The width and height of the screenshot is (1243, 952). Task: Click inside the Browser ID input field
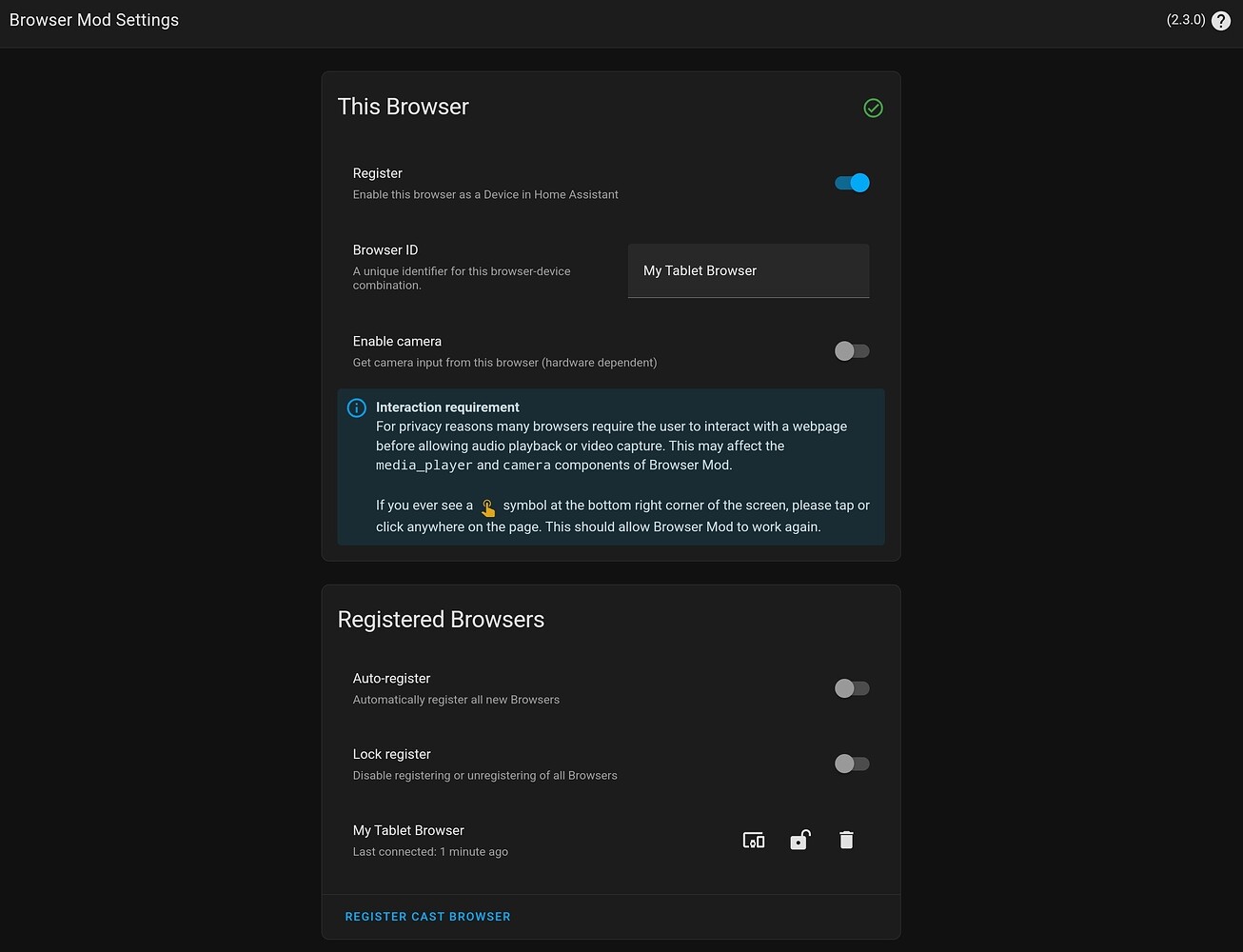point(748,270)
